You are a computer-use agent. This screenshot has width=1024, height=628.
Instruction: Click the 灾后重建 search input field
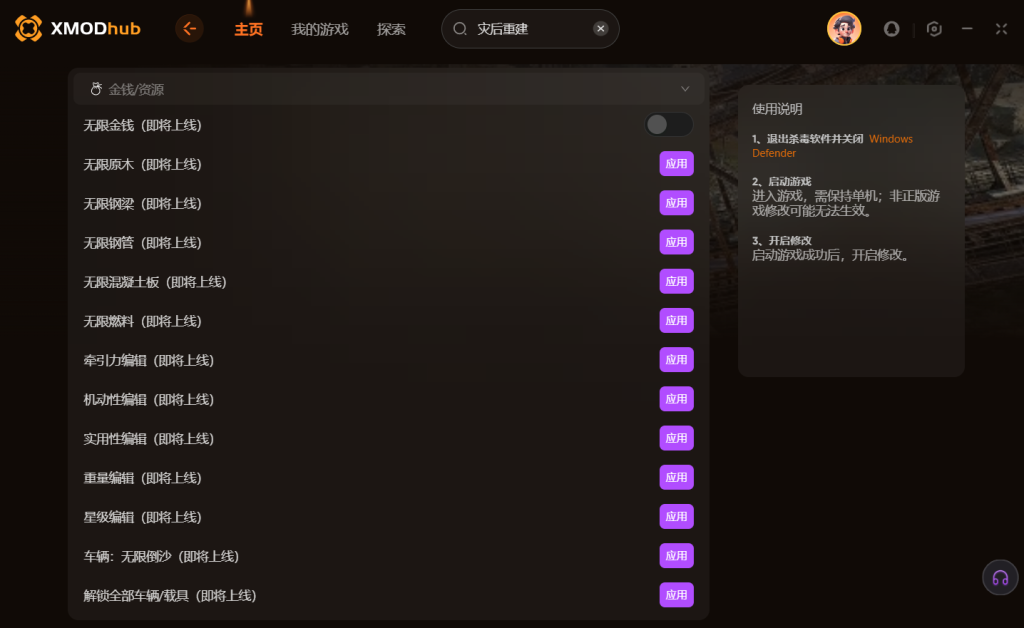pos(532,29)
